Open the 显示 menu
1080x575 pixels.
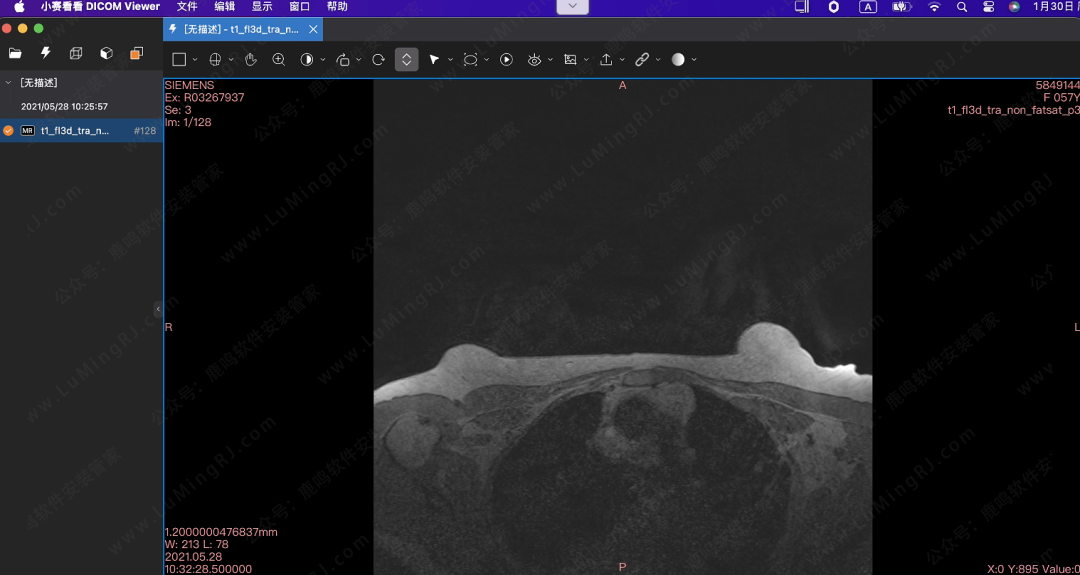point(262,7)
